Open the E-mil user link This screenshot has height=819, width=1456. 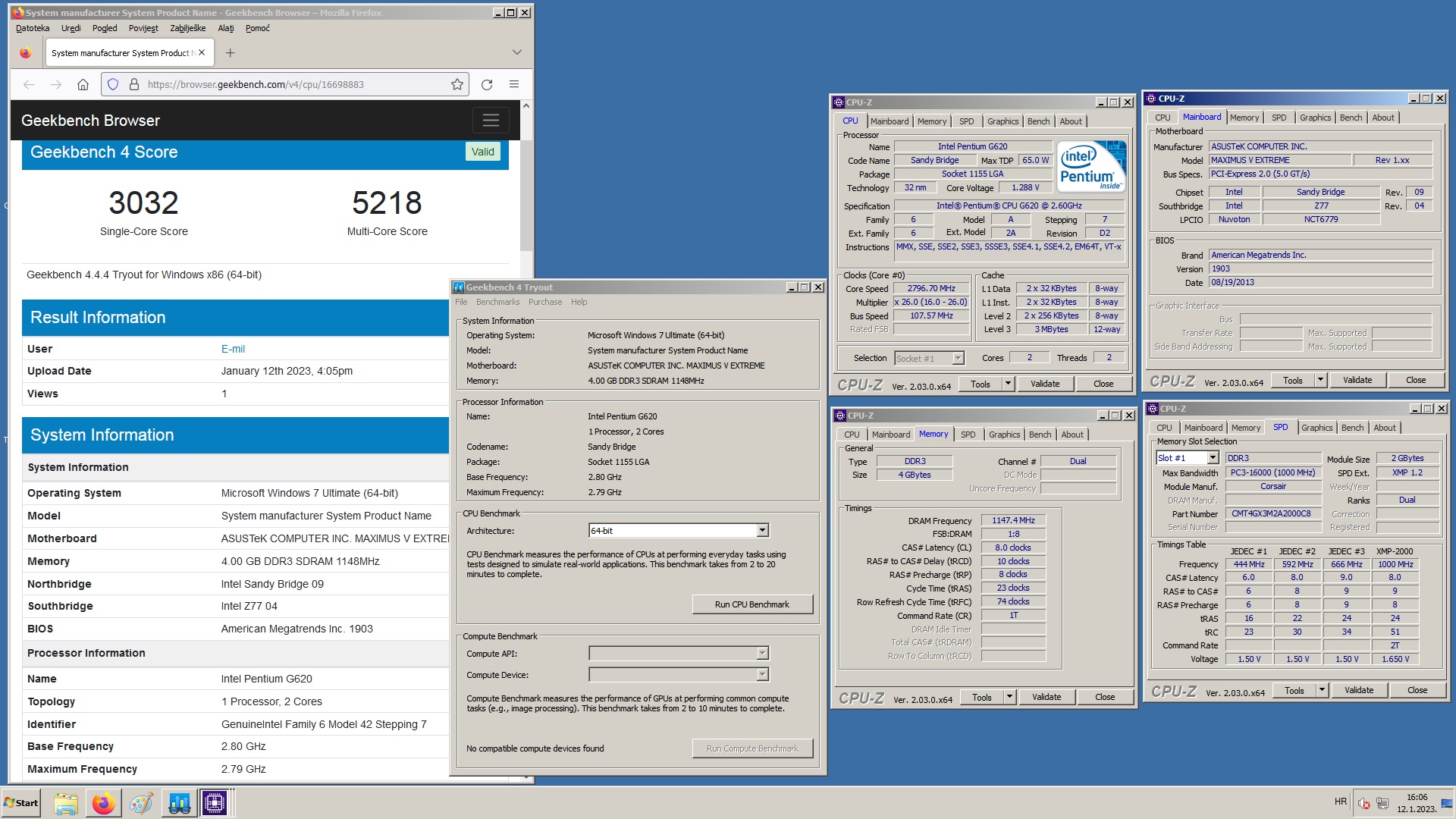click(233, 349)
